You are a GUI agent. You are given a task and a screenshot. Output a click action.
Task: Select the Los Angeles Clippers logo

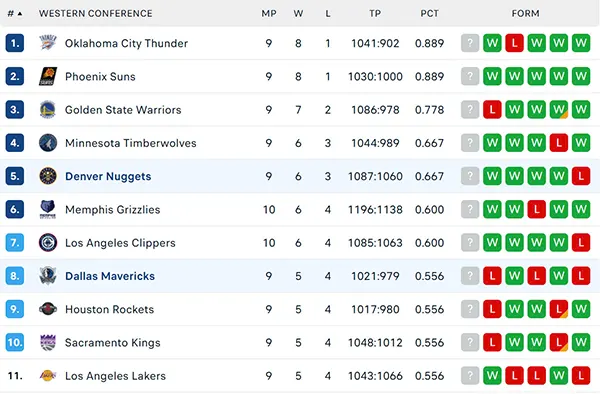point(48,243)
